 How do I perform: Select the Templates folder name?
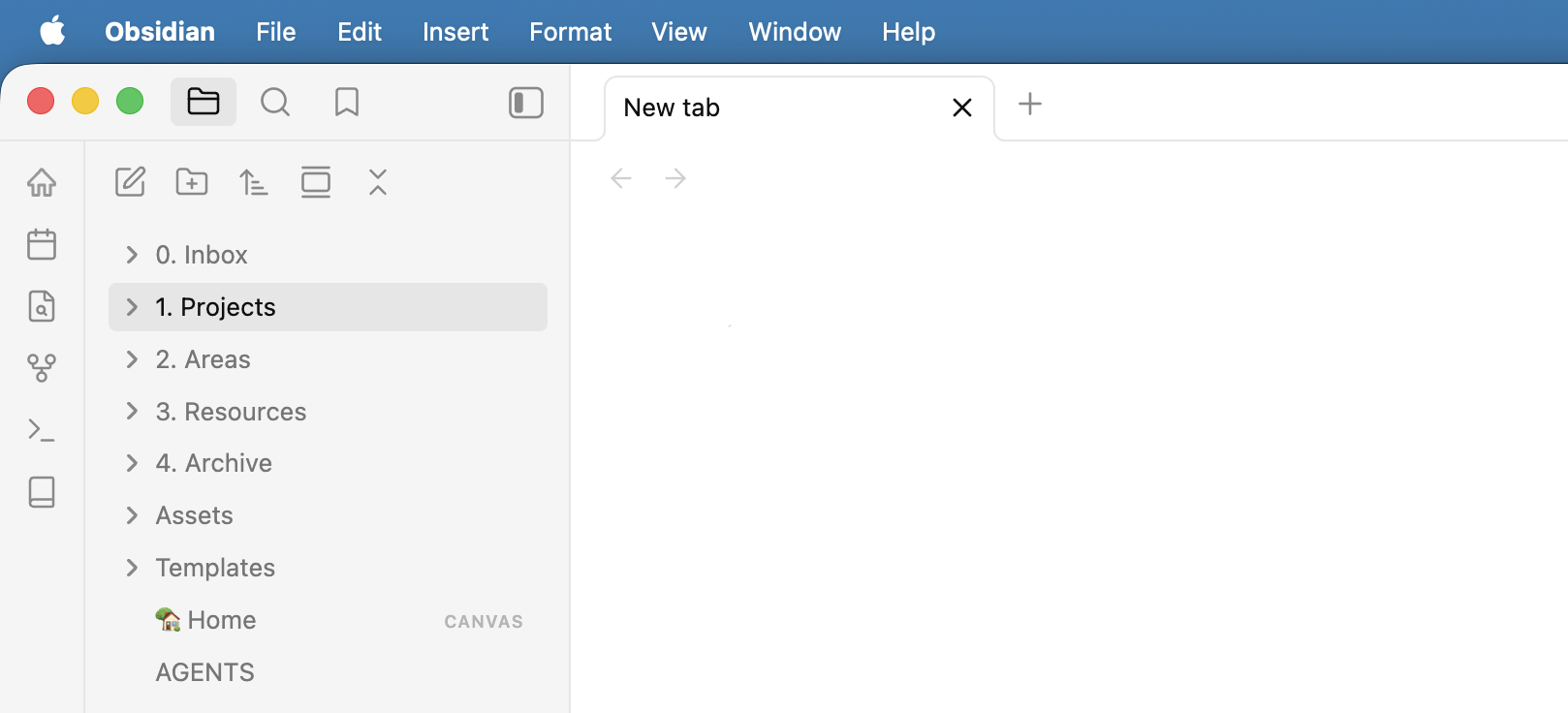(x=215, y=568)
